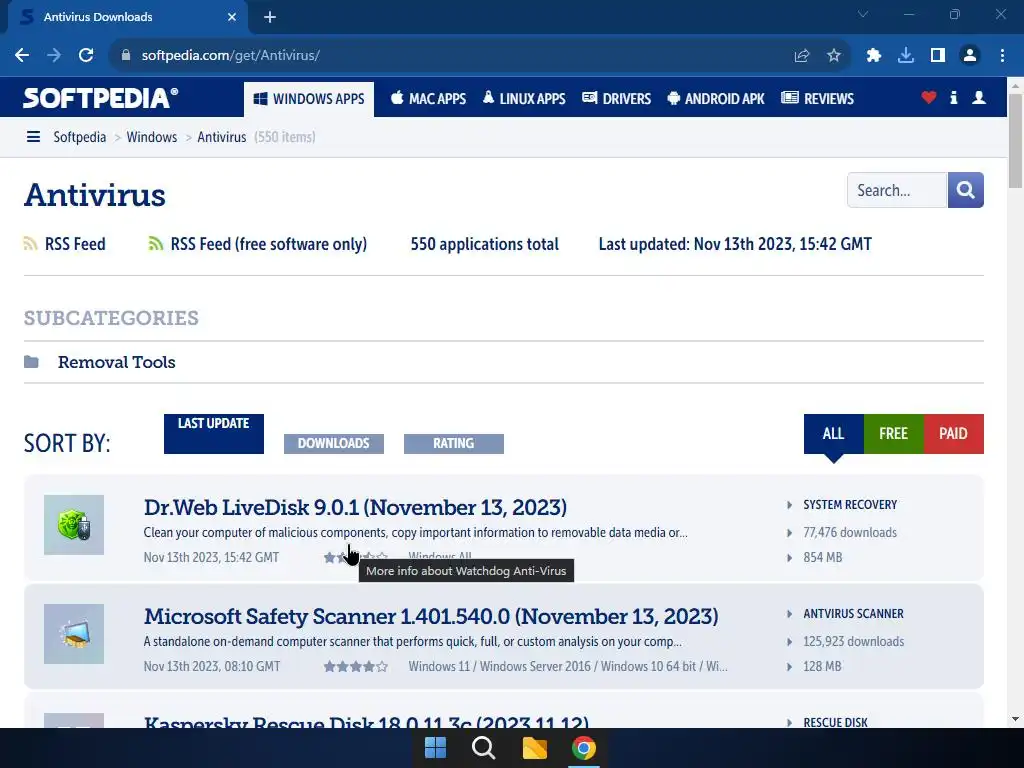Open a new browser tab

[x=270, y=18]
